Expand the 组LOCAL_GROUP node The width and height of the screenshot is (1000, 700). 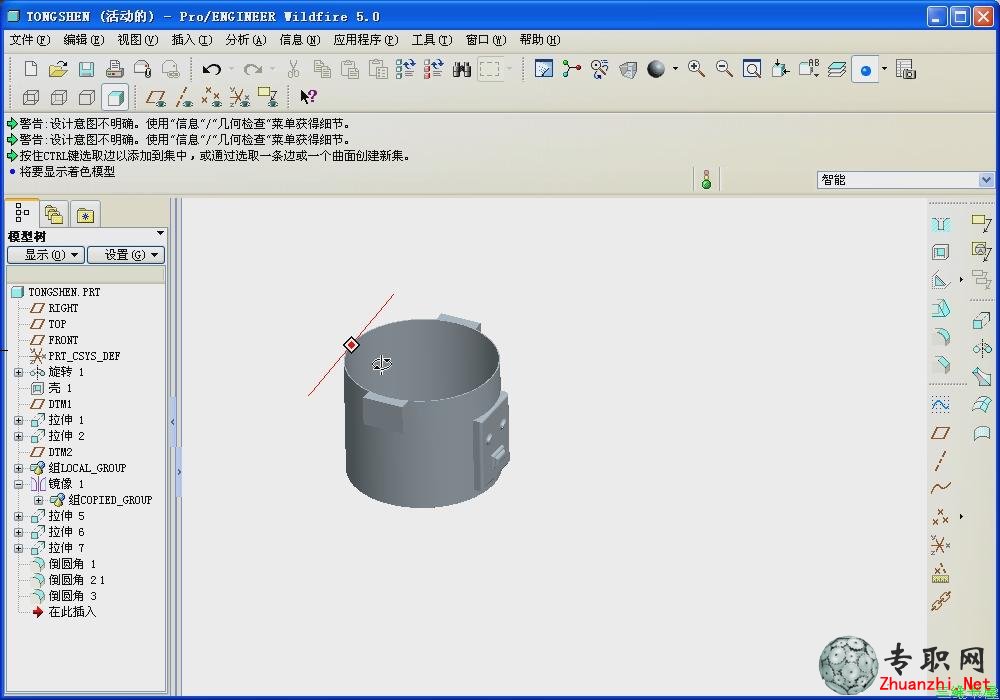[x=18, y=468]
